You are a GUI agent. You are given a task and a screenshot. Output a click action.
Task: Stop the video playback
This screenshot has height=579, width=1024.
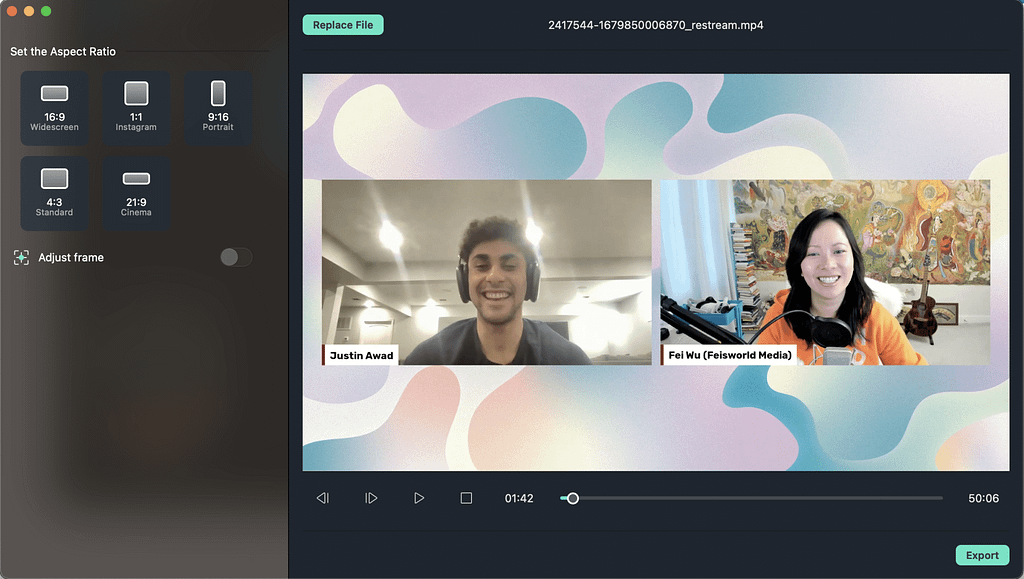click(x=466, y=498)
